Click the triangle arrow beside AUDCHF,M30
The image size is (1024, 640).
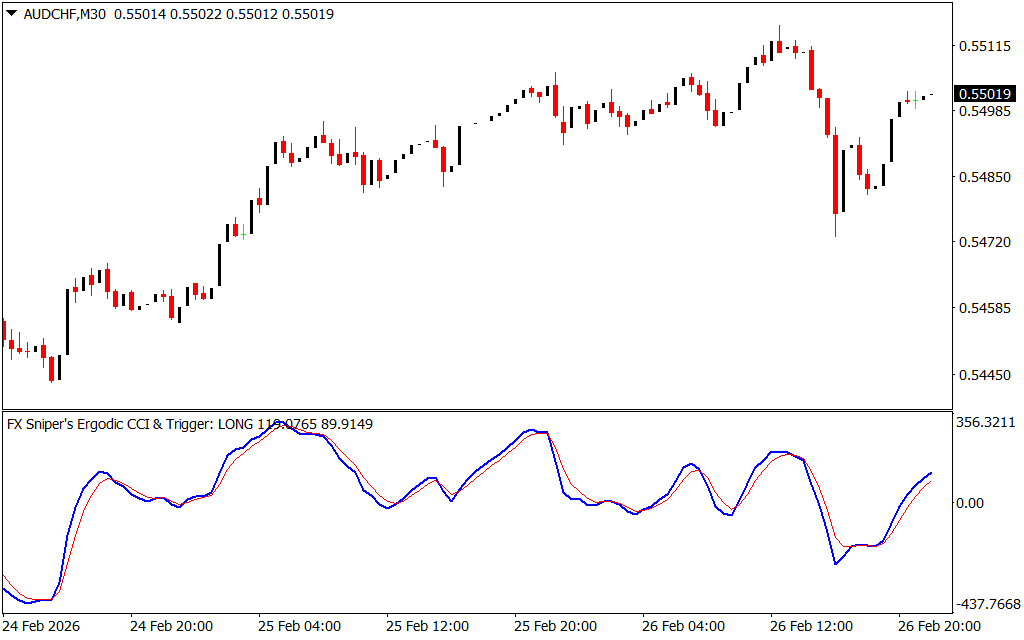click(x=11, y=14)
